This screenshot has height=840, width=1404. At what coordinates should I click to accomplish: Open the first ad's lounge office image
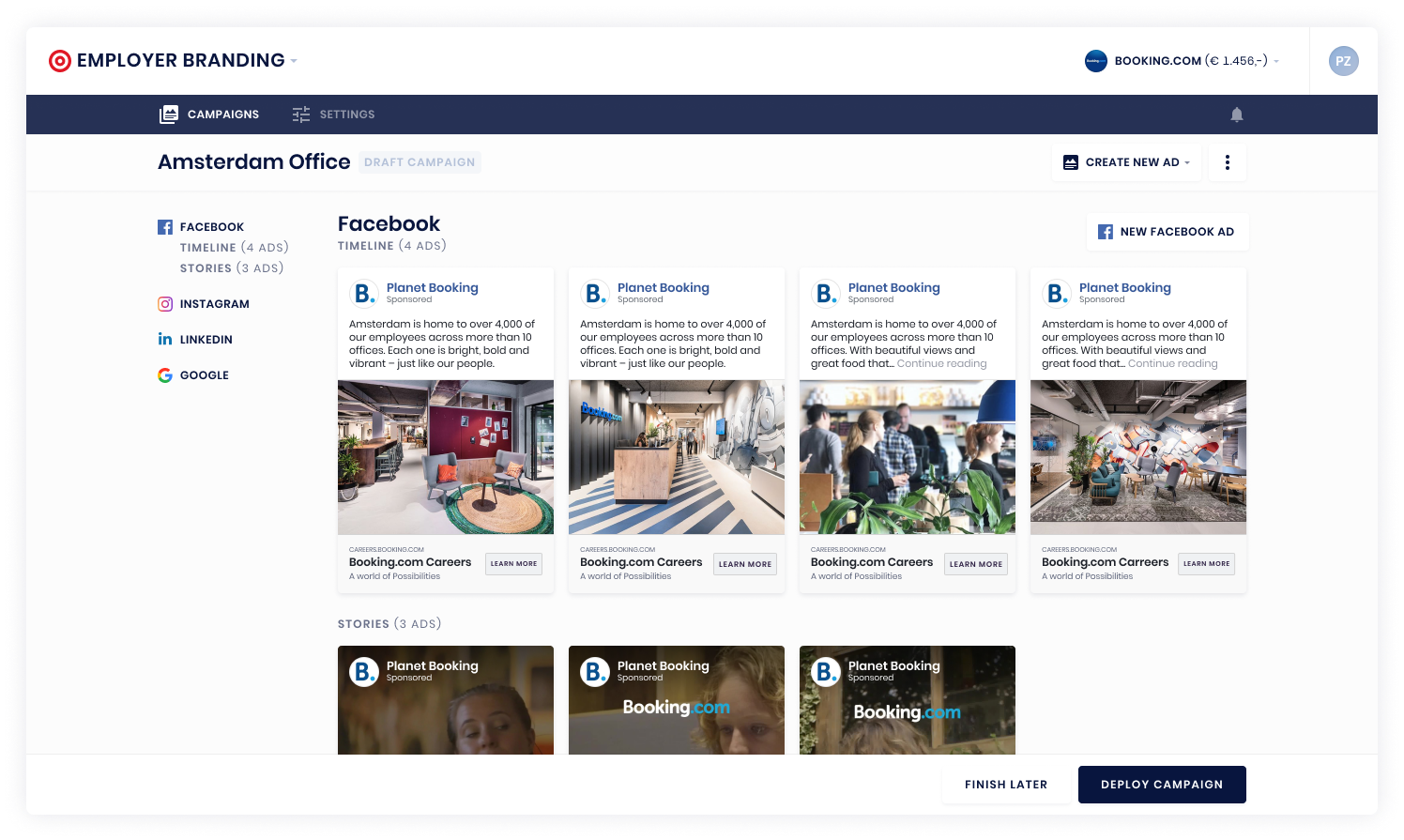coord(446,457)
